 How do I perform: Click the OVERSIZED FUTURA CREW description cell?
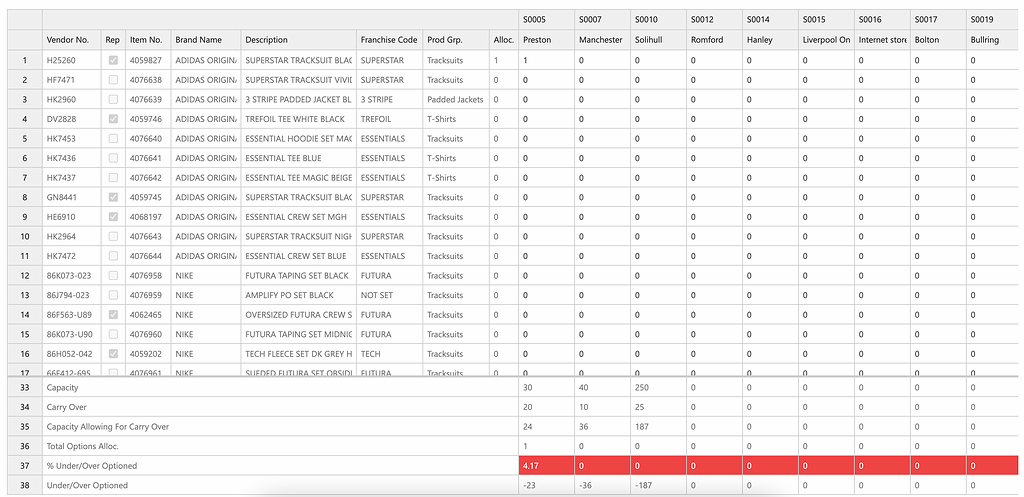click(298, 315)
